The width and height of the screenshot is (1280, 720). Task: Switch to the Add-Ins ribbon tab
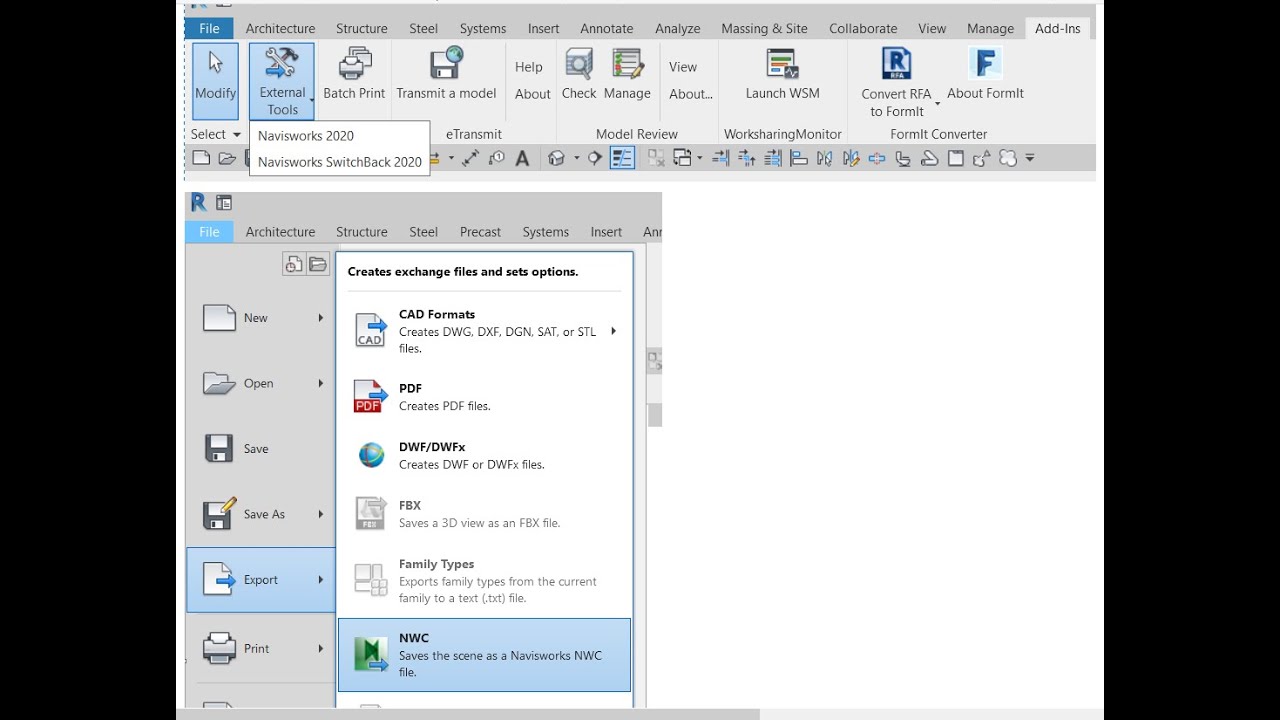click(1057, 28)
